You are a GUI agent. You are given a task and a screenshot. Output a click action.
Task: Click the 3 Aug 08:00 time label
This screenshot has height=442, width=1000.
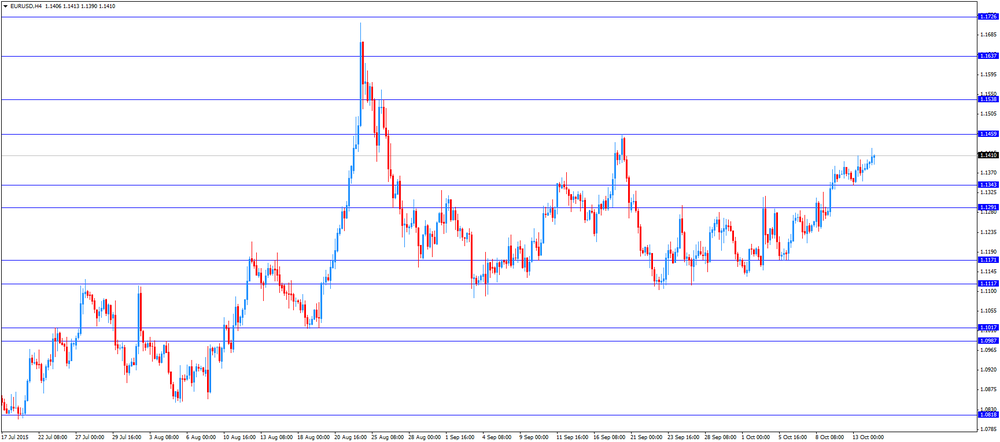[163, 438]
